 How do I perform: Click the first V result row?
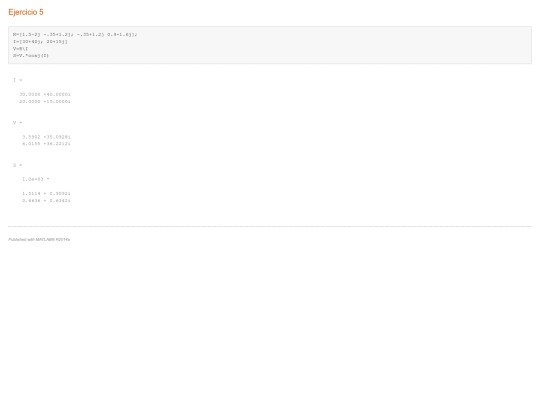click(x=46, y=137)
